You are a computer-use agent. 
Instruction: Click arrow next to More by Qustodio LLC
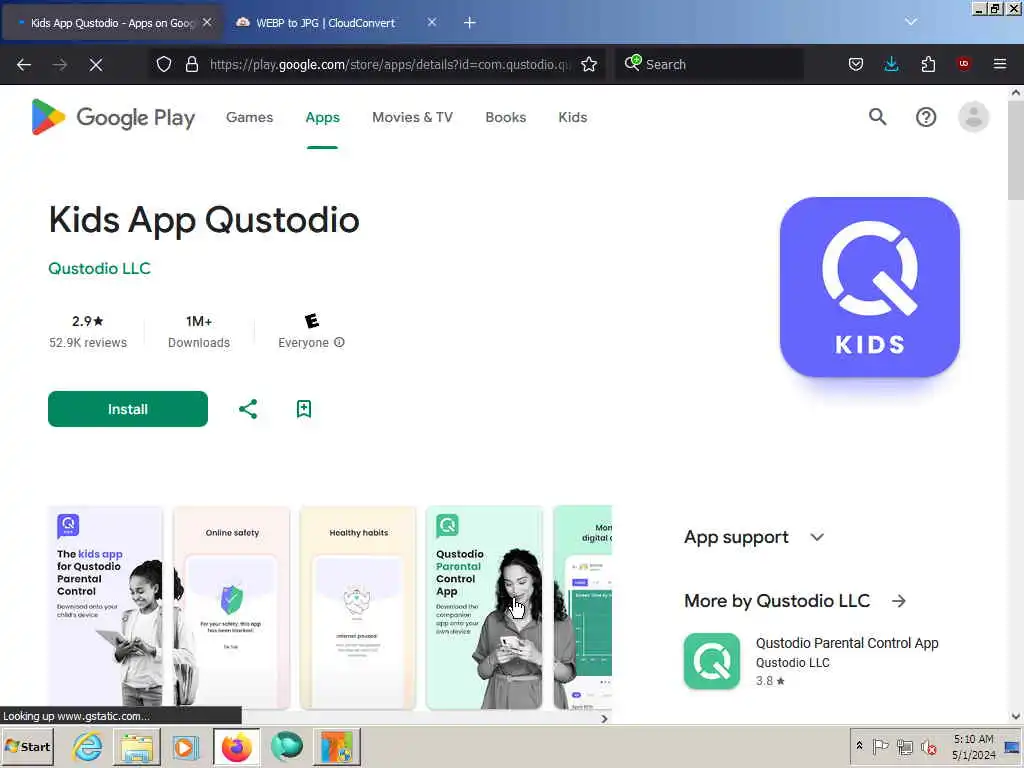899,601
